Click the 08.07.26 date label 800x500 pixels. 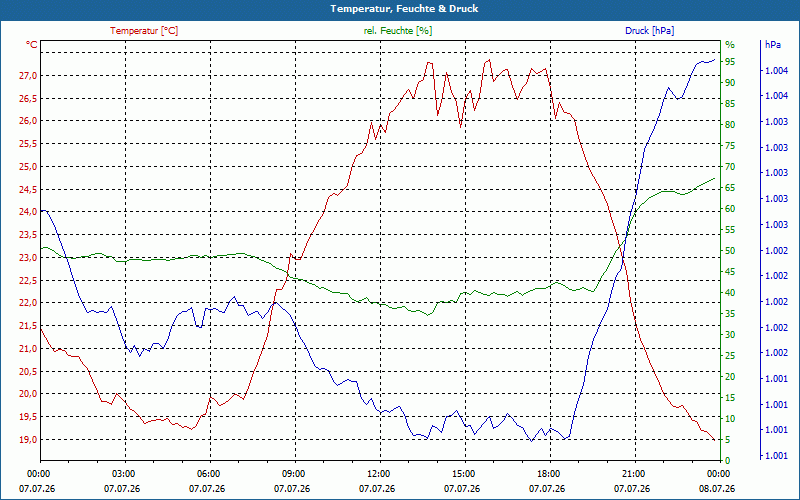[717, 489]
